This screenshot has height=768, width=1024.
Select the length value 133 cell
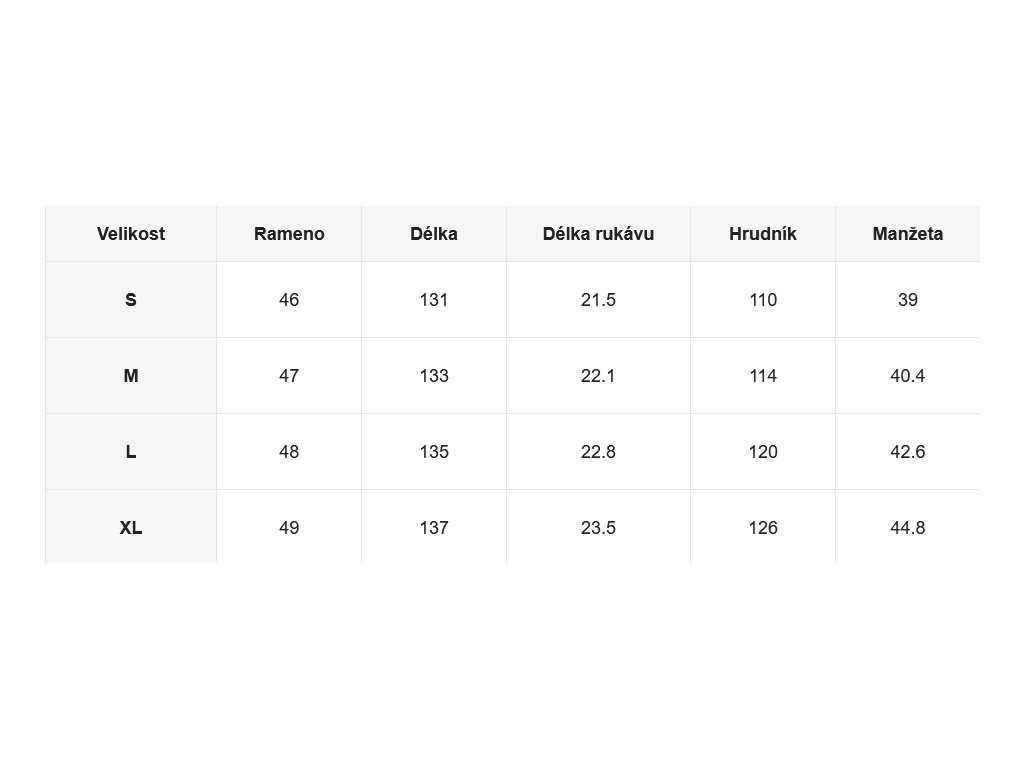coord(434,376)
